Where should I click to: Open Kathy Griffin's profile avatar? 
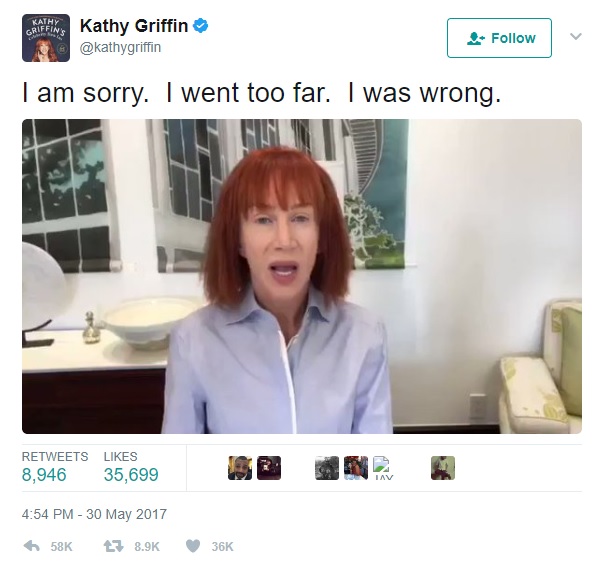(46, 38)
